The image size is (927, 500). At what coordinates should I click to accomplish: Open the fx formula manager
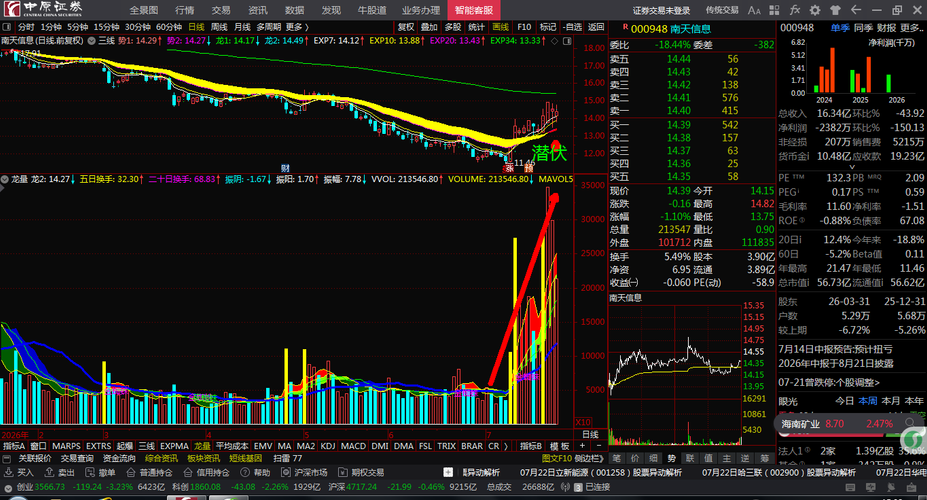click(x=795, y=10)
